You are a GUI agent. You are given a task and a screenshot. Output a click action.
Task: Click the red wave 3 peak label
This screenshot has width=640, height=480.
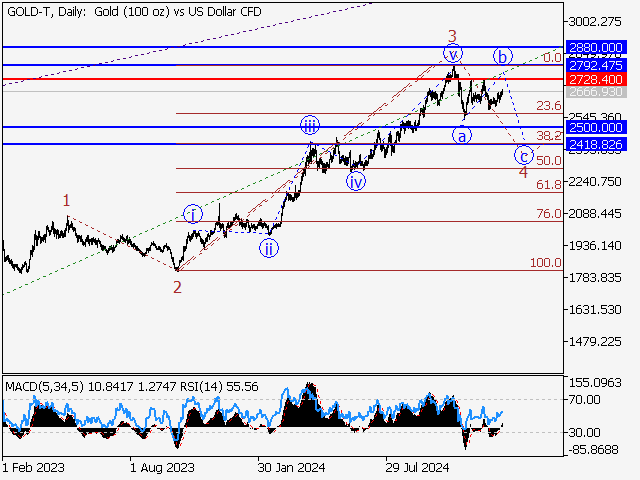pos(452,35)
